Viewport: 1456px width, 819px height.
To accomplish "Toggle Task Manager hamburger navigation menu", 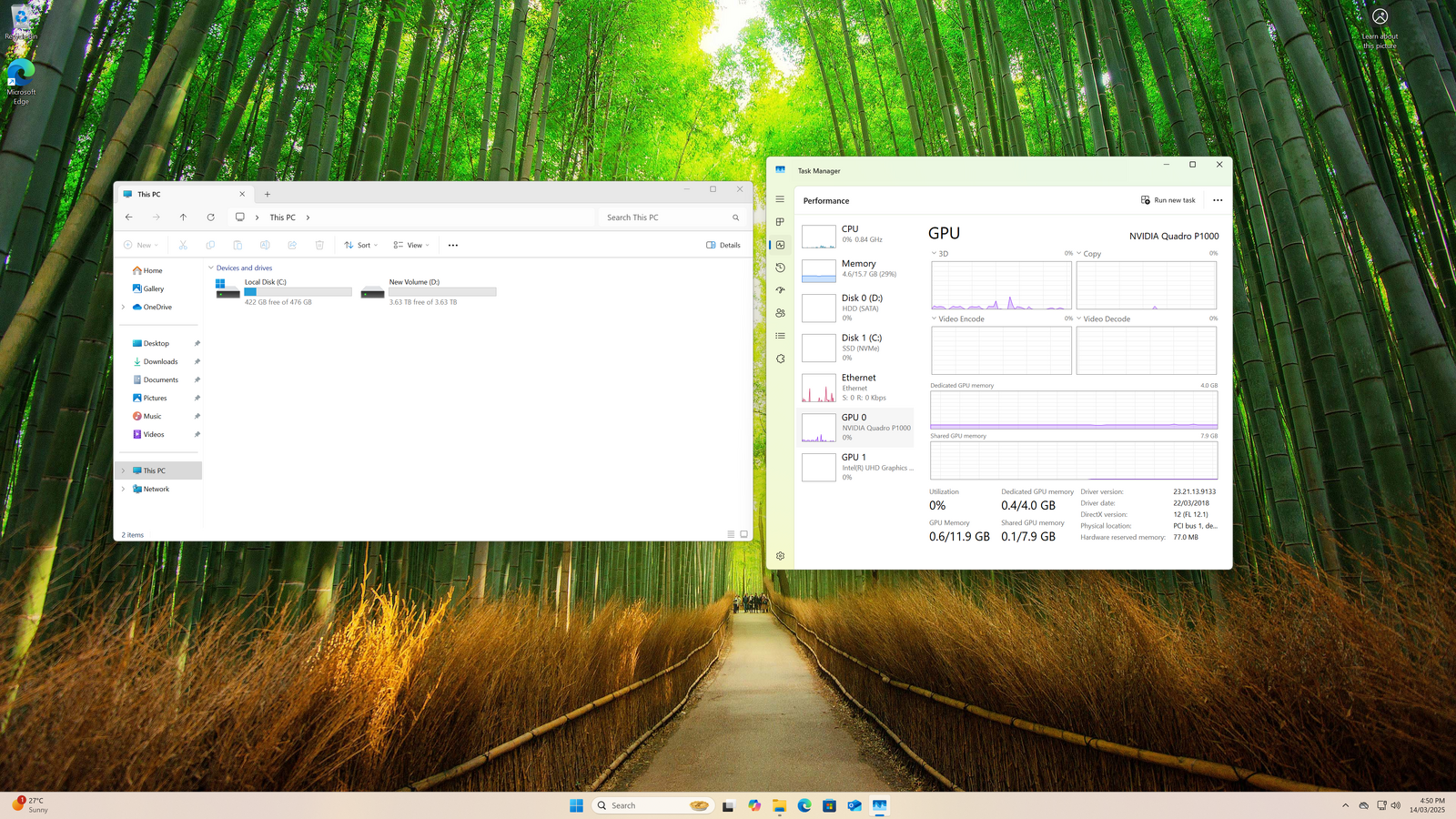I will pos(780,199).
